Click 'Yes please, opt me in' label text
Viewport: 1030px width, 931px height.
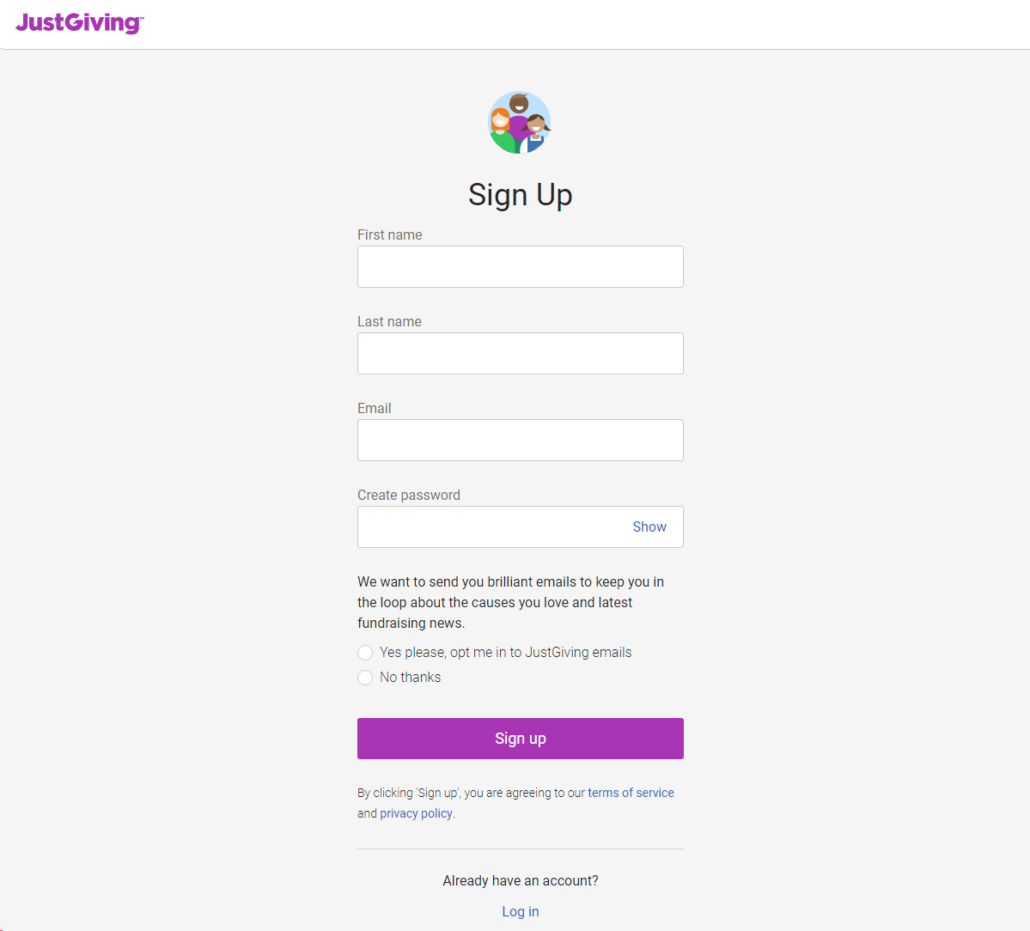tap(506, 652)
